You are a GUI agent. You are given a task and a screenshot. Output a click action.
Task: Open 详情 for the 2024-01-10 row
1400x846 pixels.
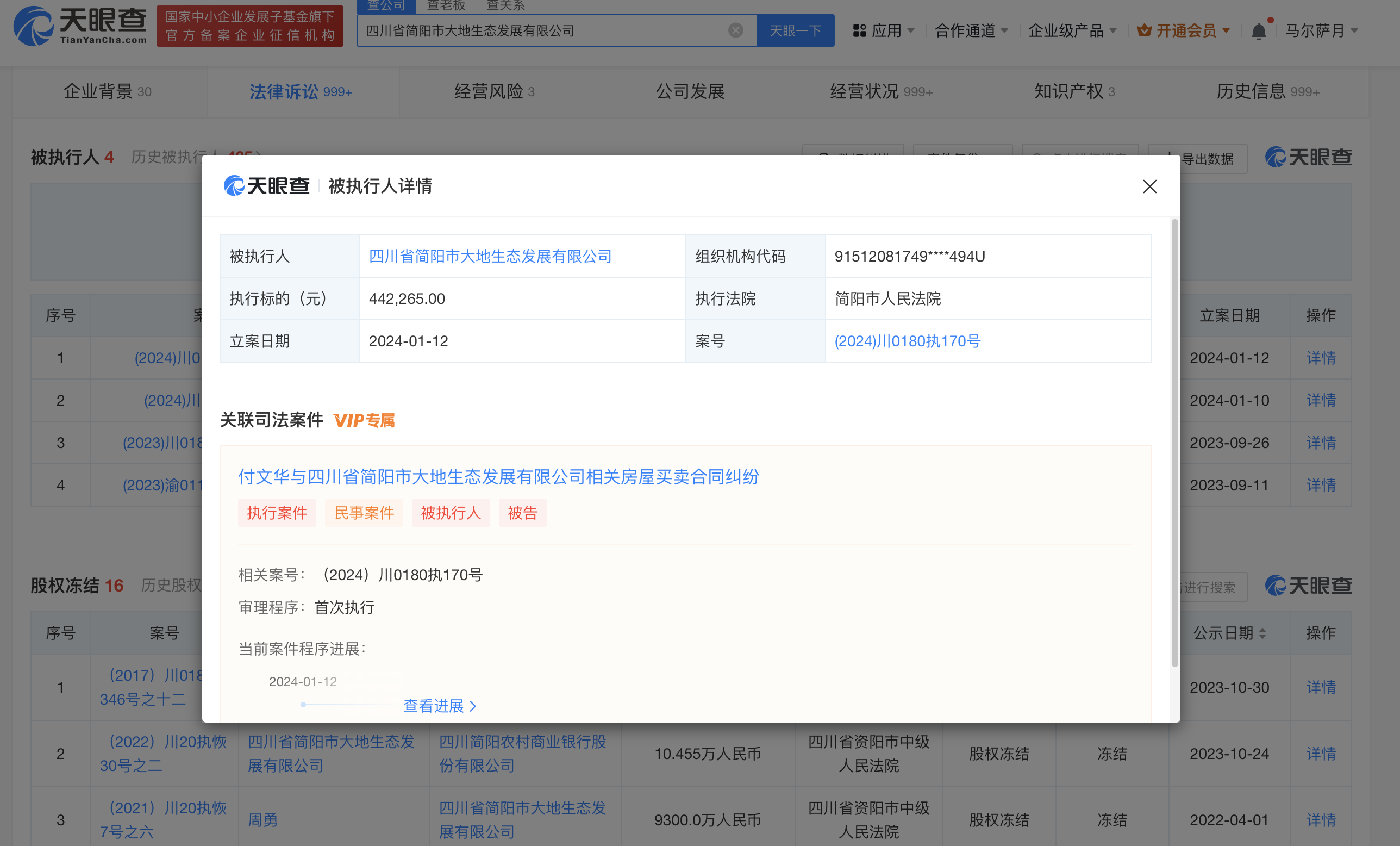1321,400
